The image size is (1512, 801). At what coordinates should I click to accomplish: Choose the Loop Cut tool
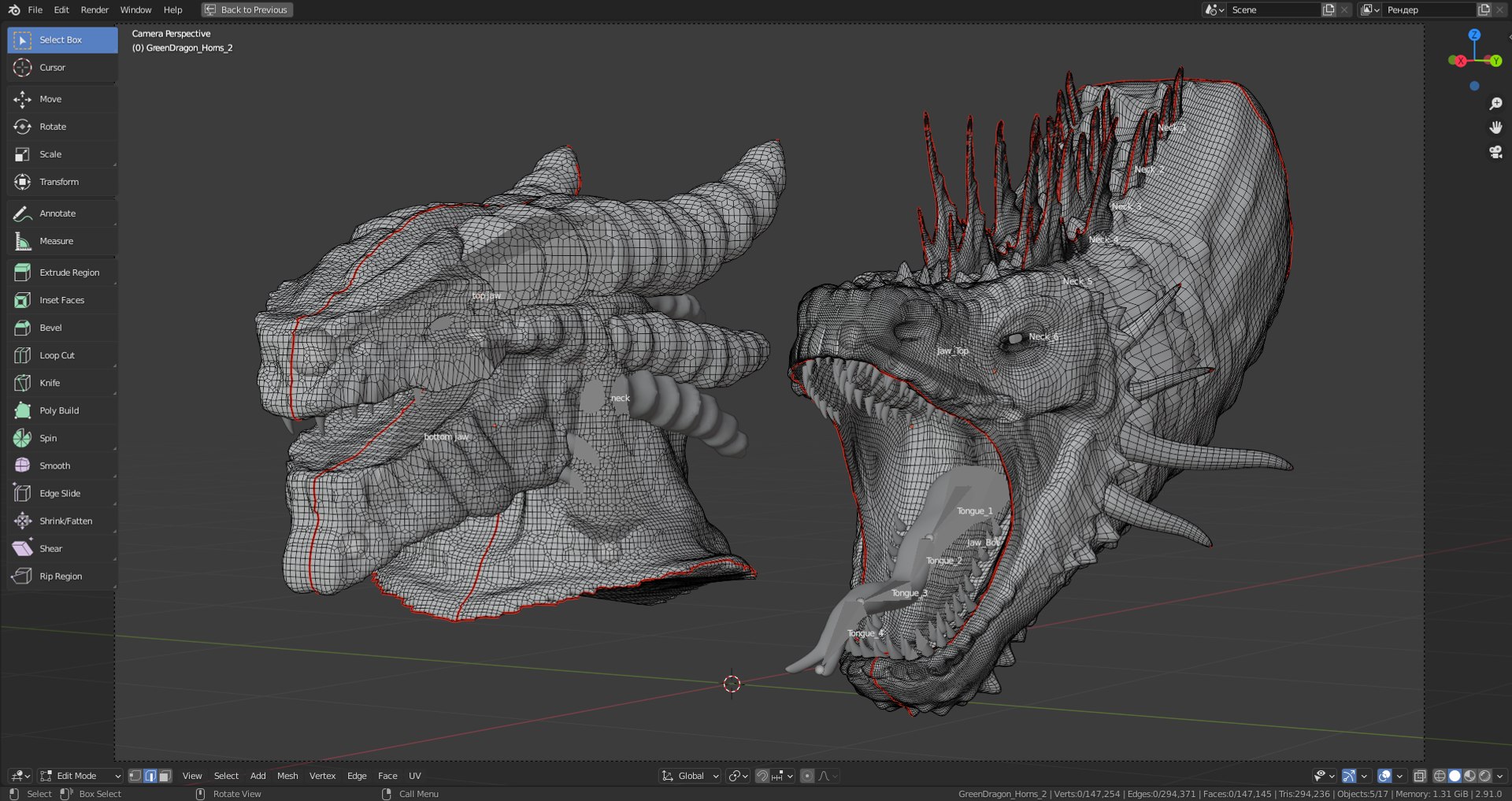pos(62,355)
